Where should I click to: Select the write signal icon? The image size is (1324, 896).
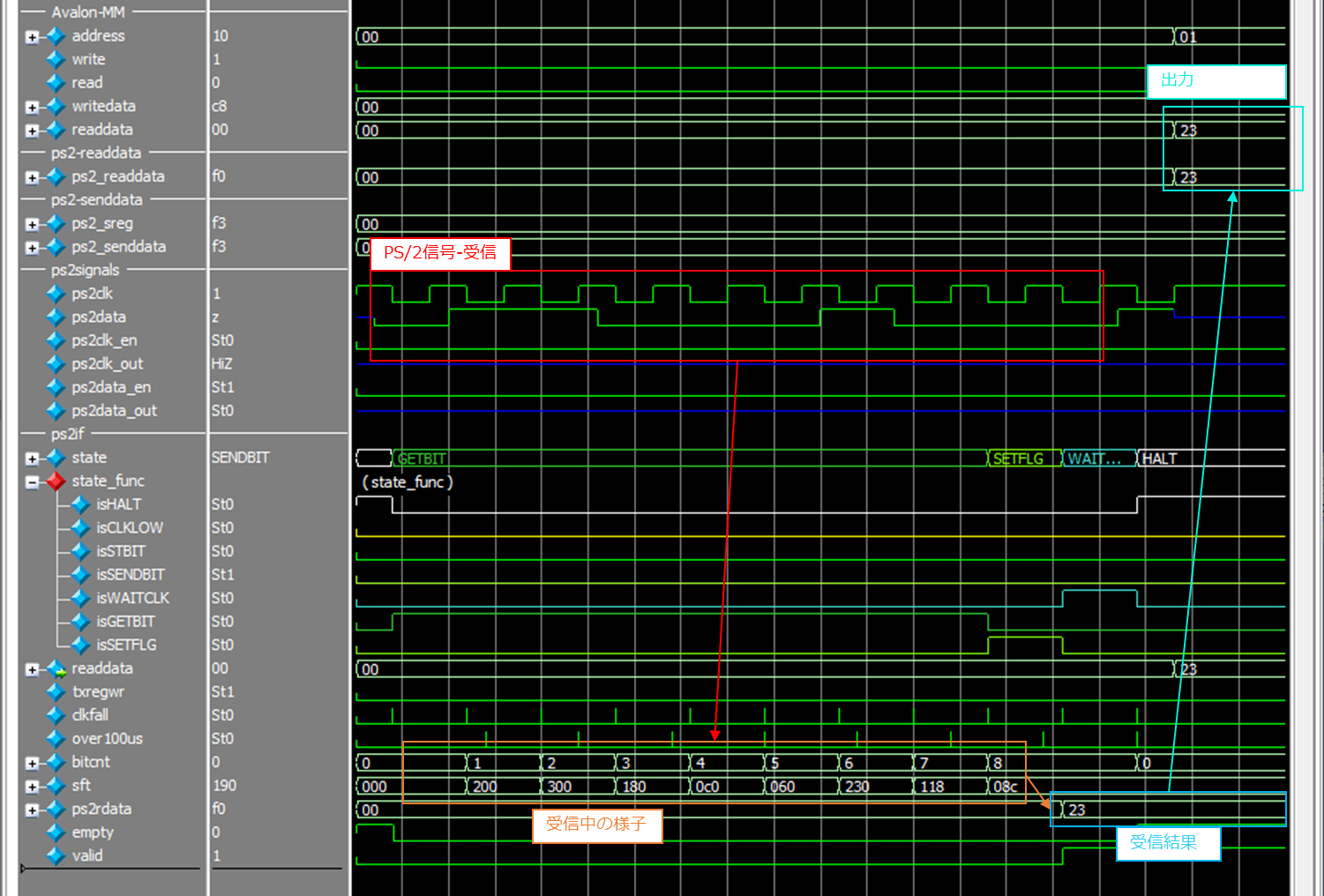tap(56, 59)
